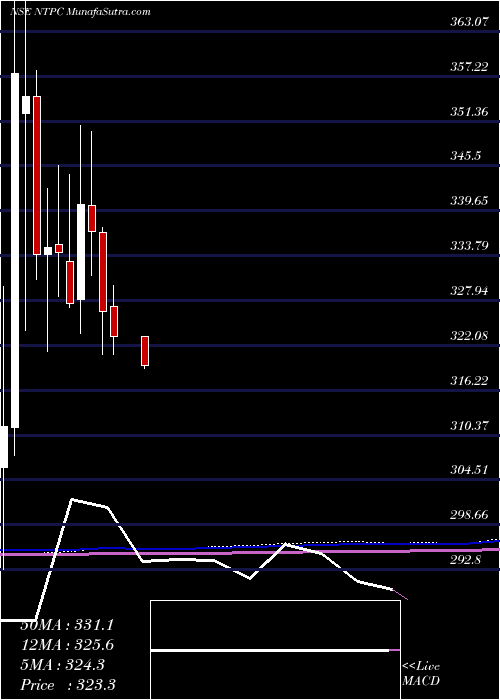Click the <<Live MACD label
The image size is (500, 700).
click(421, 675)
